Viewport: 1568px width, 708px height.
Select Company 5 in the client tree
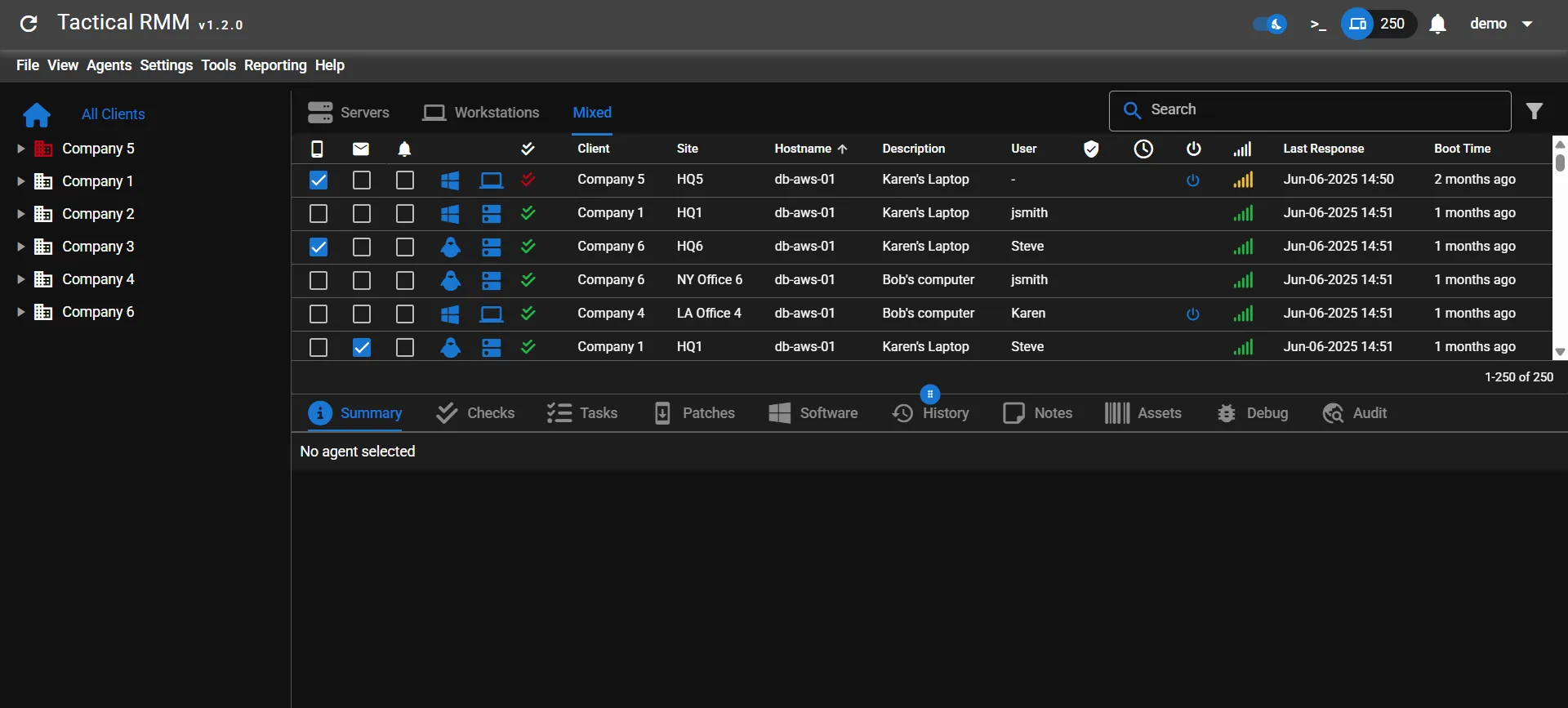click(x=98, y=149)
